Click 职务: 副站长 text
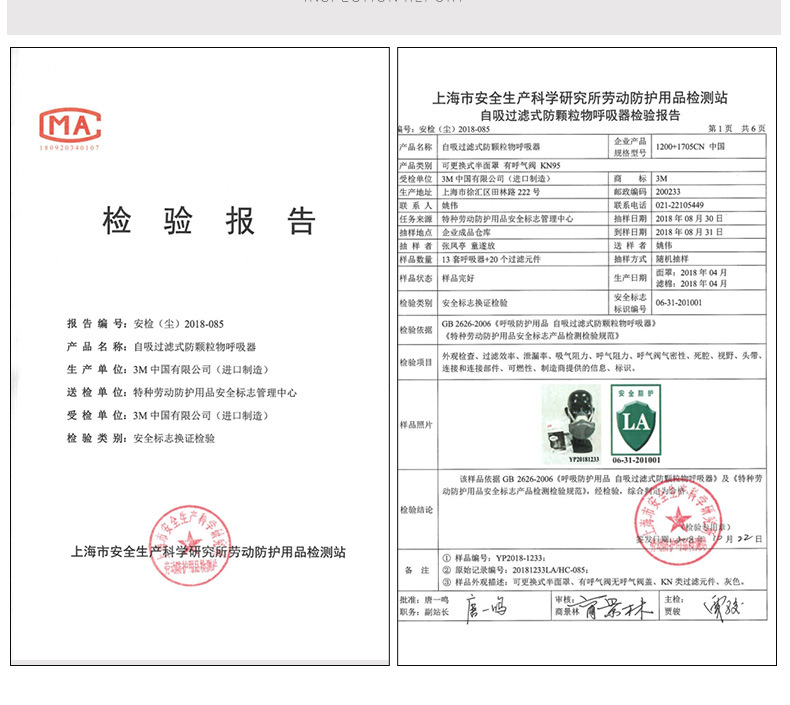This screenshot has height=705, width=790. pyautogui.click(x=424, y=612)
